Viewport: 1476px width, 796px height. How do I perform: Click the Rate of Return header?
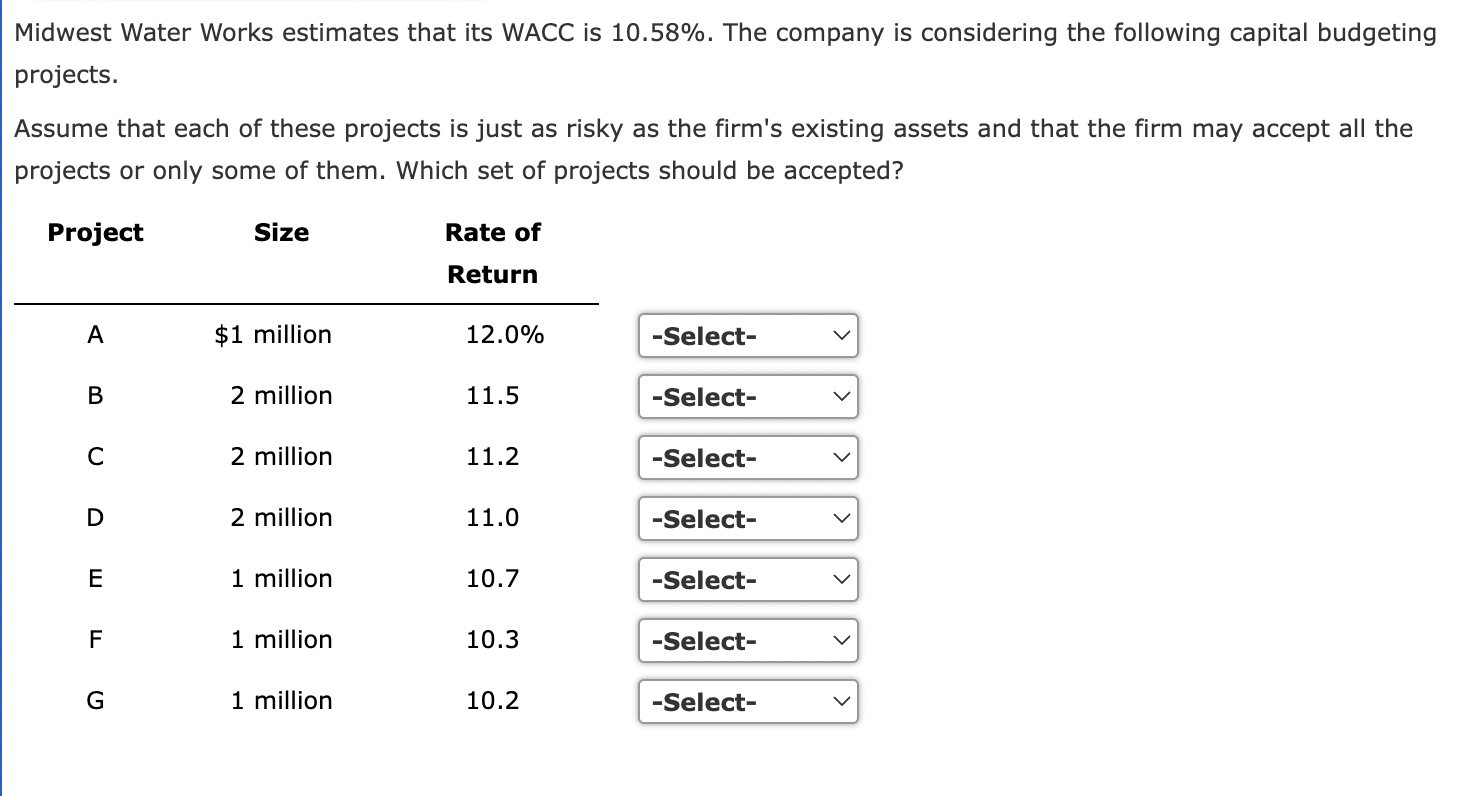[x=492, y=252]
